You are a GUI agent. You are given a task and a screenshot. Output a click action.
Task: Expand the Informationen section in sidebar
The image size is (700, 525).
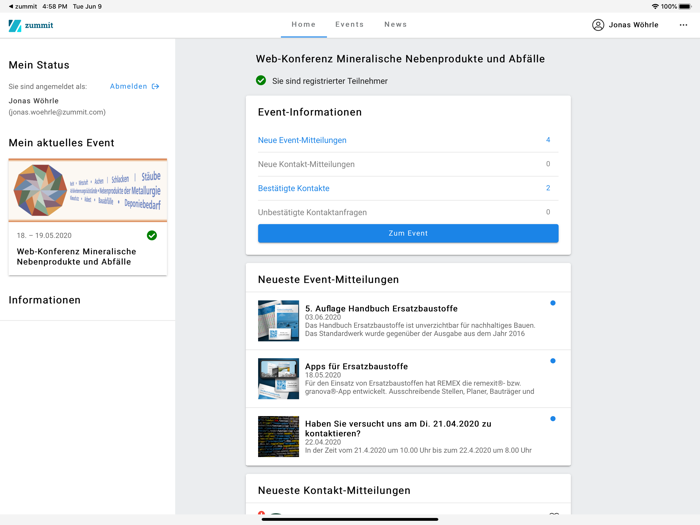click(x=45, y=300)
